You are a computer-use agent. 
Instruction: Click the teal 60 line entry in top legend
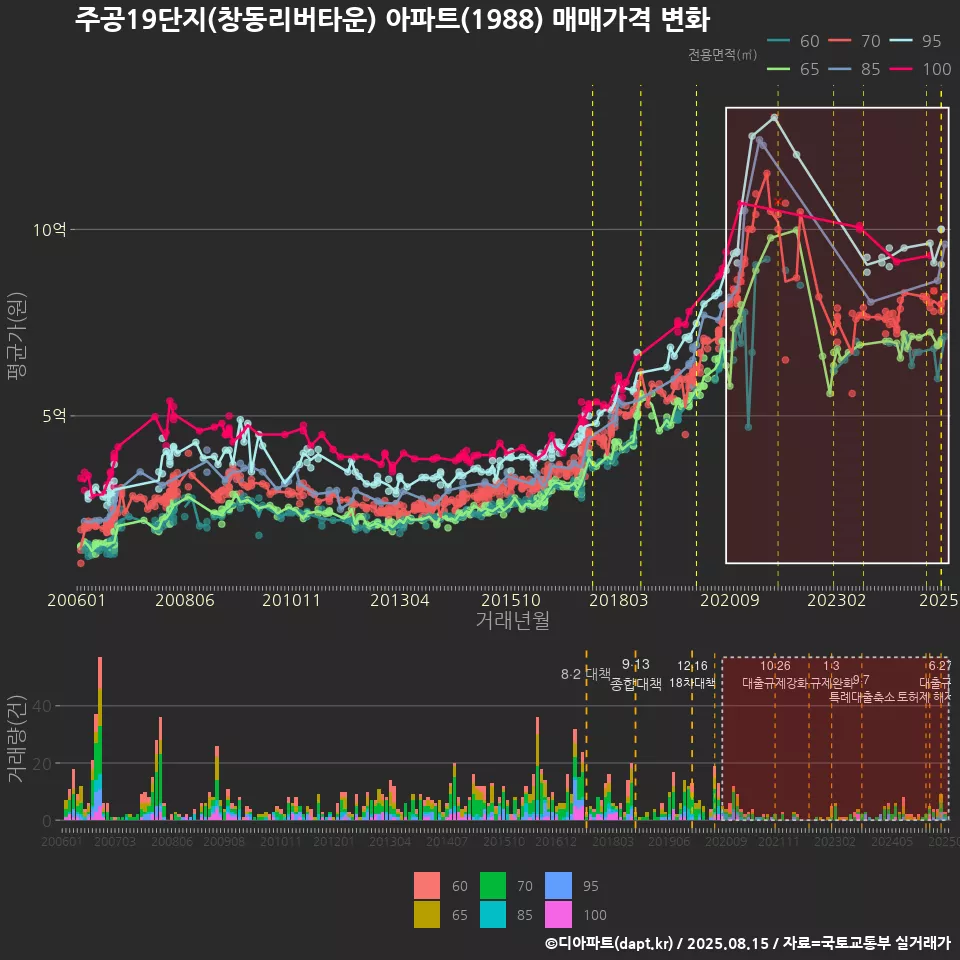coord(793,41)
